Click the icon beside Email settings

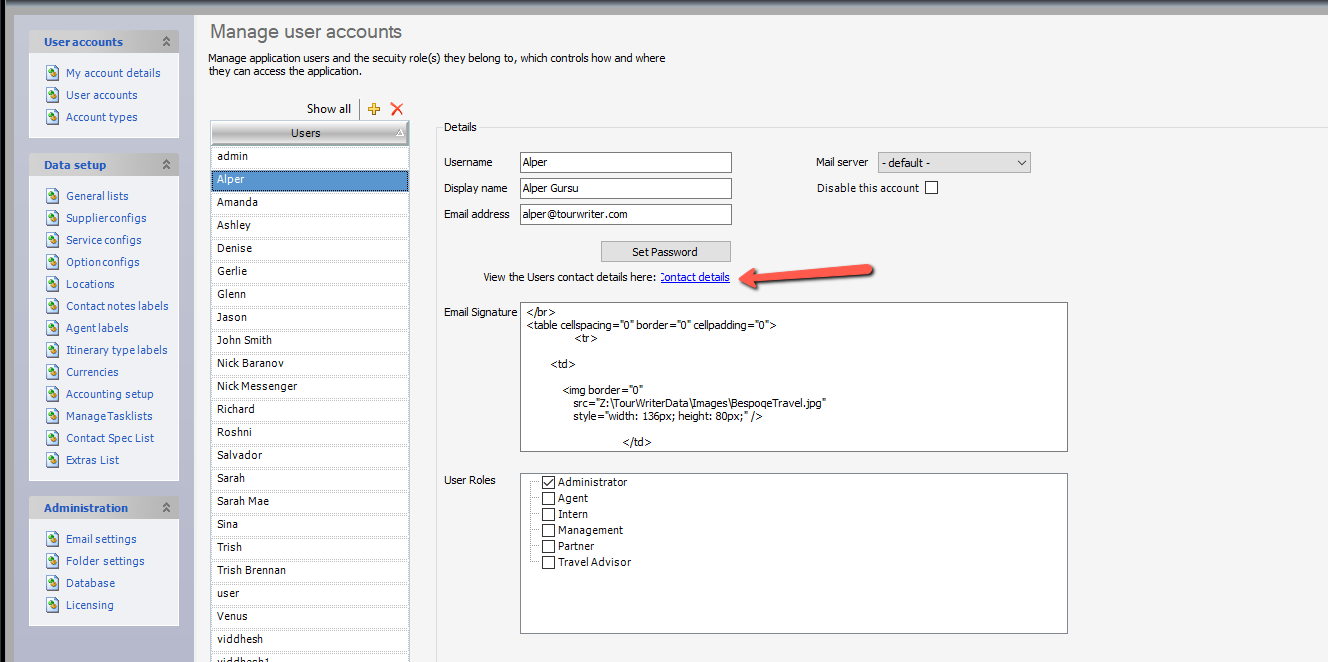coord(53,539)
